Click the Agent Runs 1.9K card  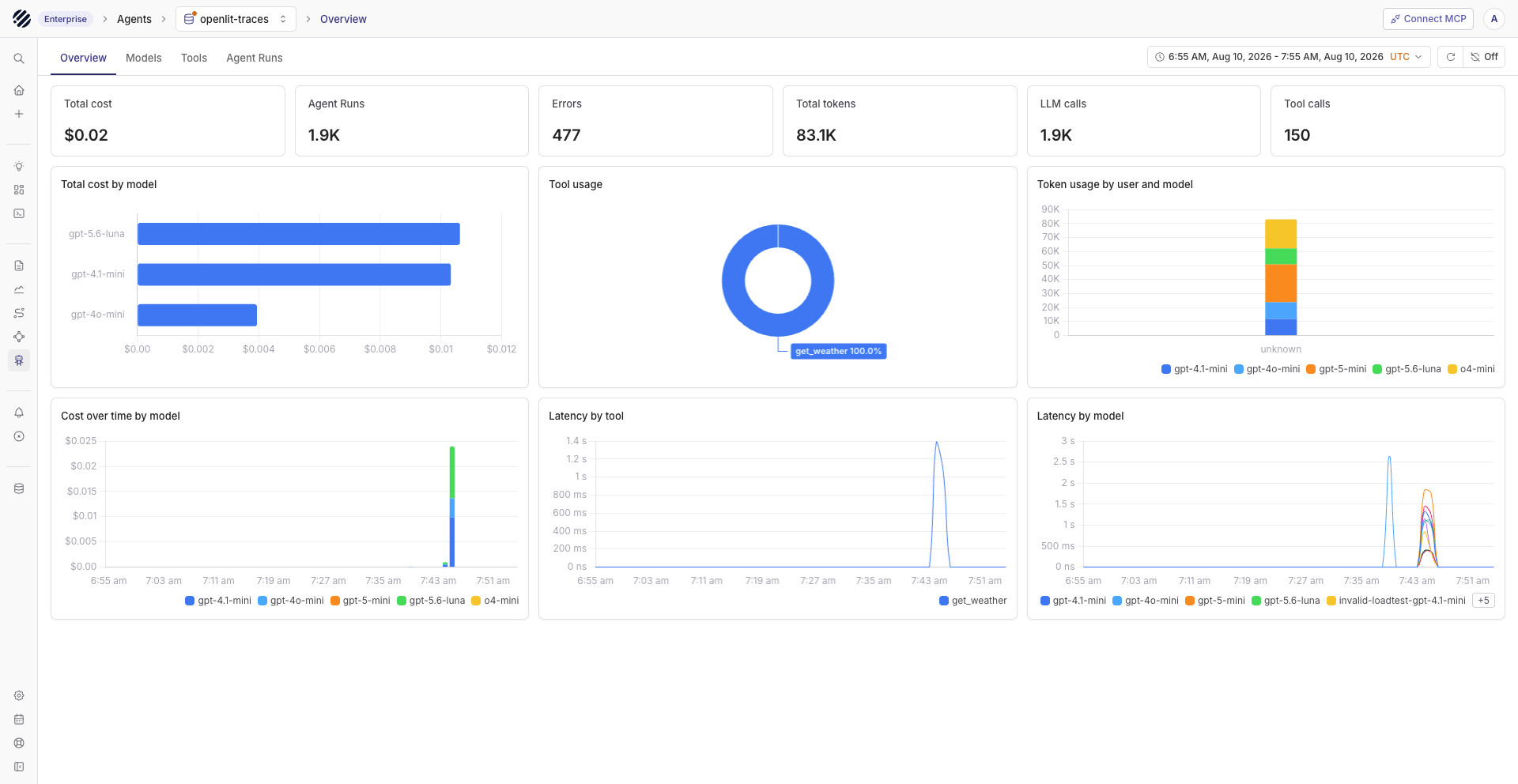(x=411, y=121)
